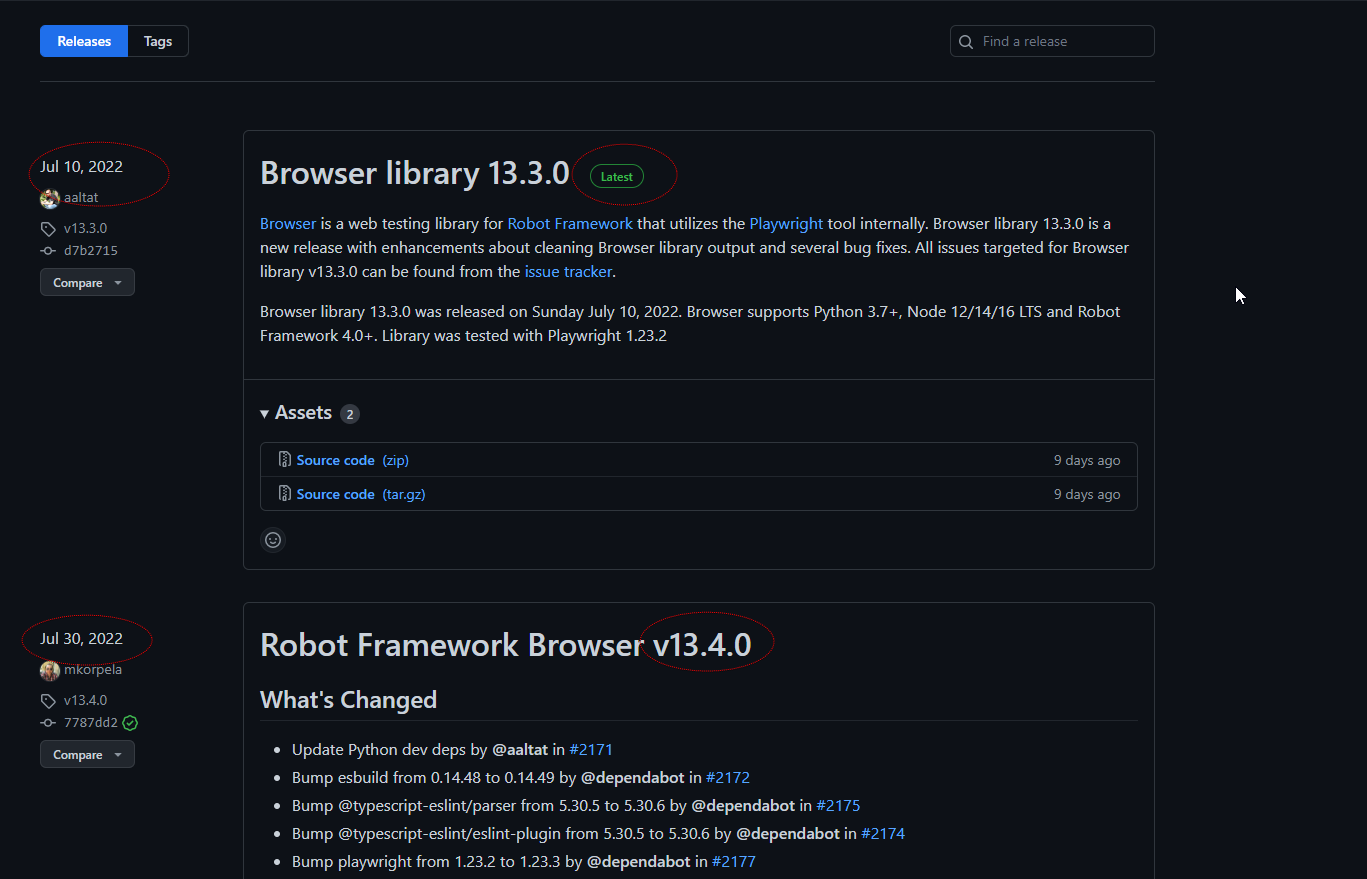Open the emoji reaction picker
This screenshot has height=879, width=1367.
pyautogui.click(x=272, y=540)
